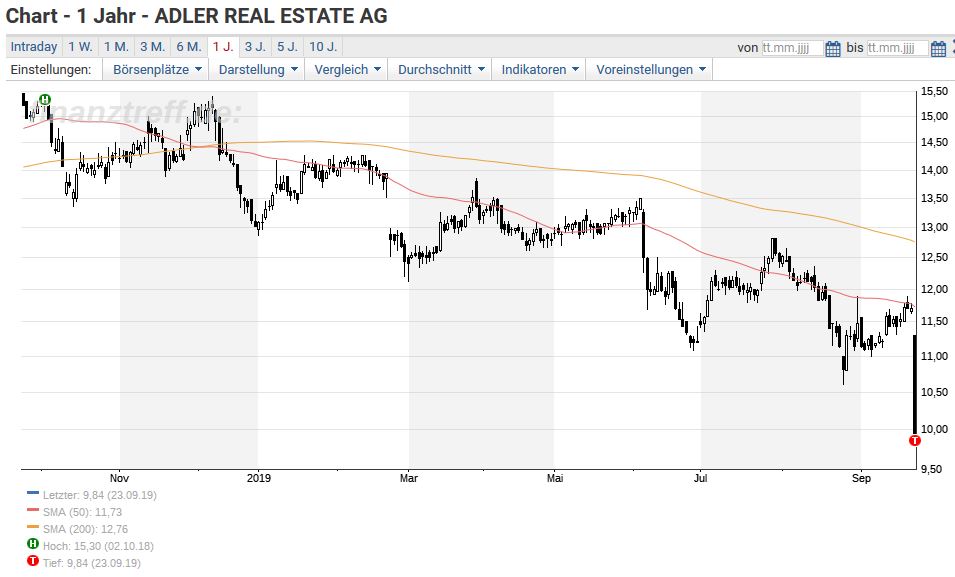The width and height of the screenshot is (955, 577).
Task: Click the 'Jul' x-axis label
Action: point(700,478)
